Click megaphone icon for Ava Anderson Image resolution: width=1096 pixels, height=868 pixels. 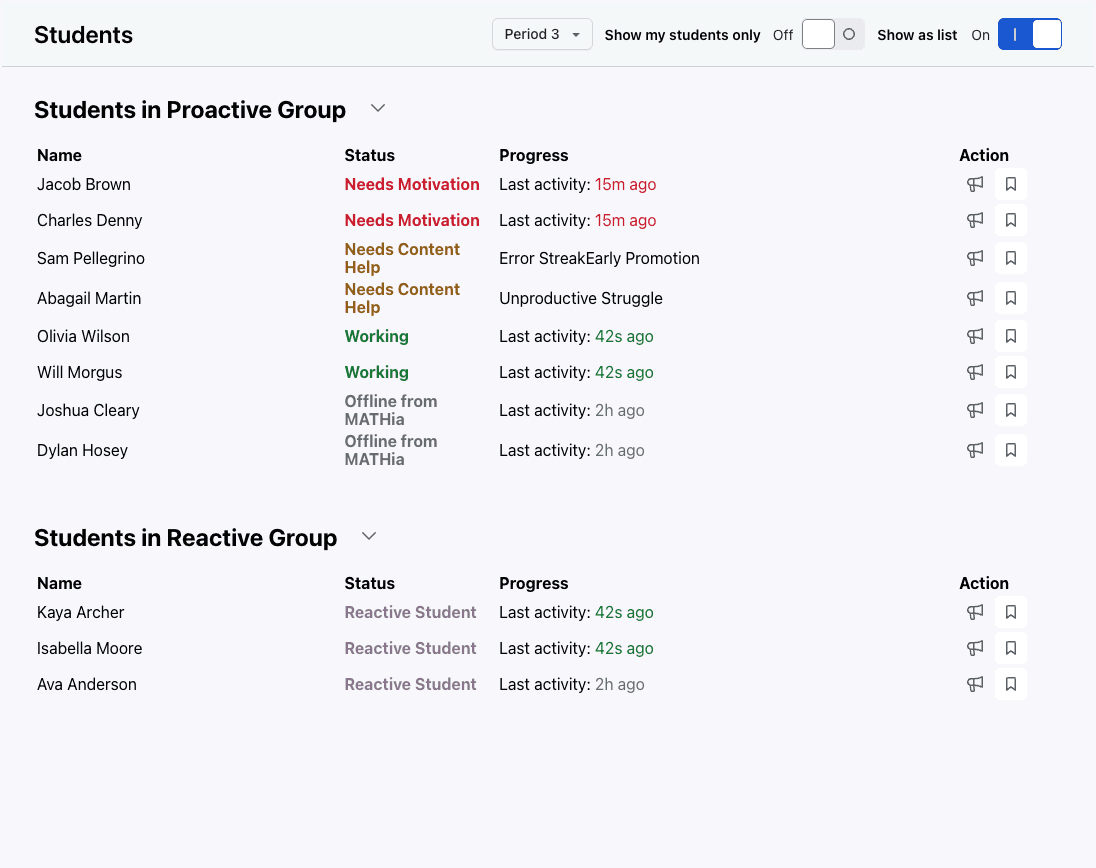(x=975, y=684)
